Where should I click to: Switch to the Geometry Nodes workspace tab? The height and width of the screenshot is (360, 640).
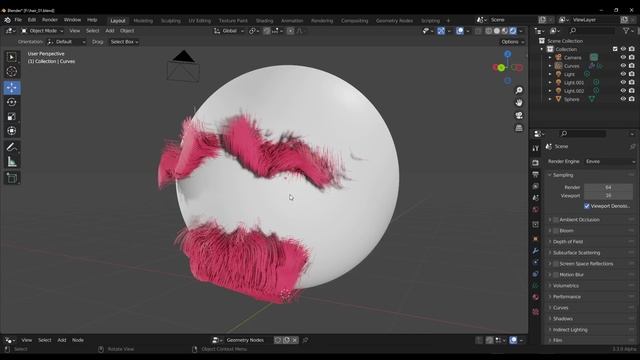coord(394,21)
